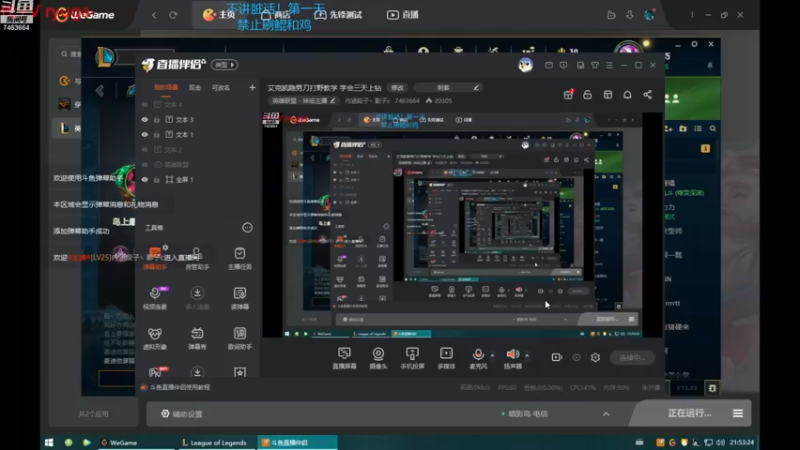Click the record video icon beside settings

pyautogui.click(x=557, y=357)
